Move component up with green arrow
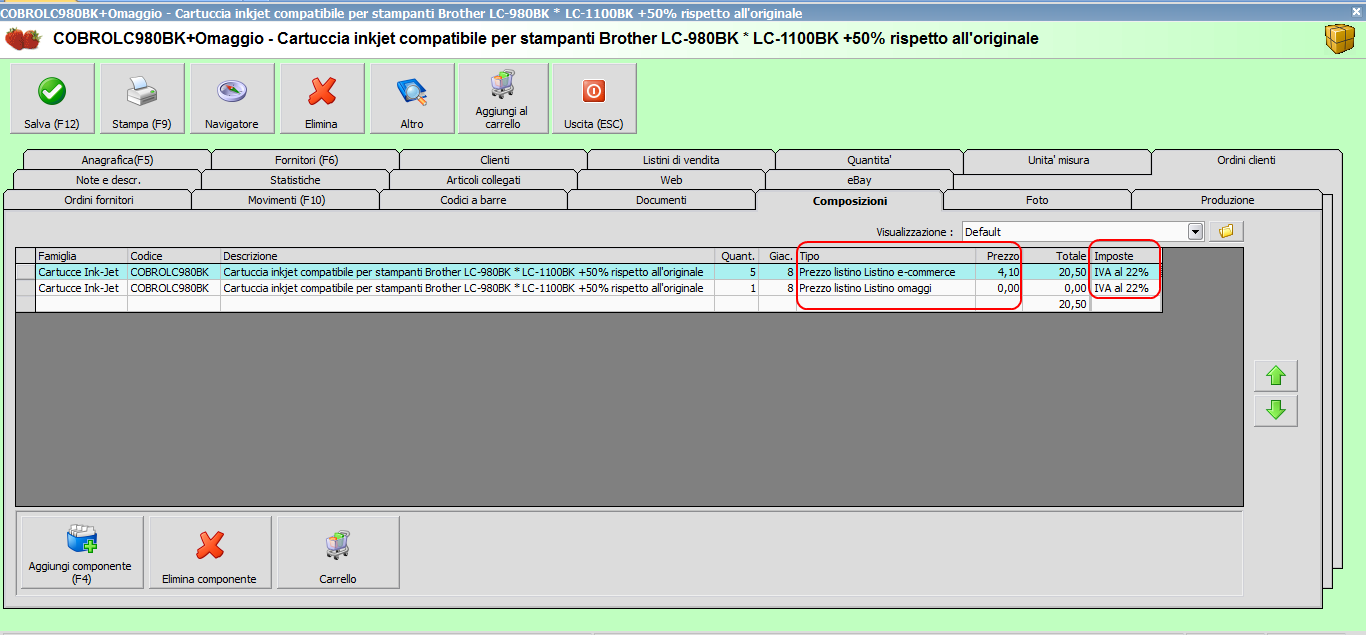1366x635 pixels. (x=1276, y=376)
